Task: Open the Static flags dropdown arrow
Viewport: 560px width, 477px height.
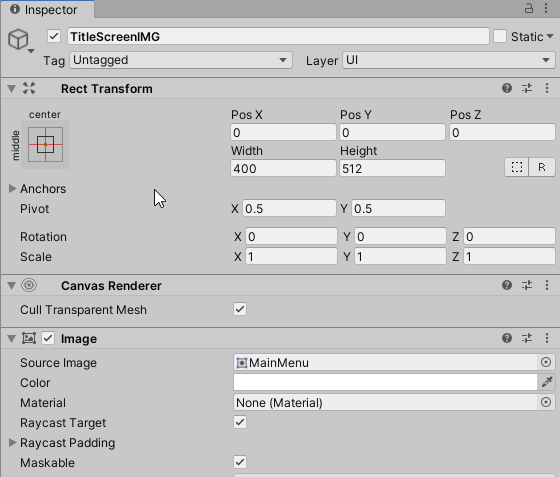Action: point(550,36)
